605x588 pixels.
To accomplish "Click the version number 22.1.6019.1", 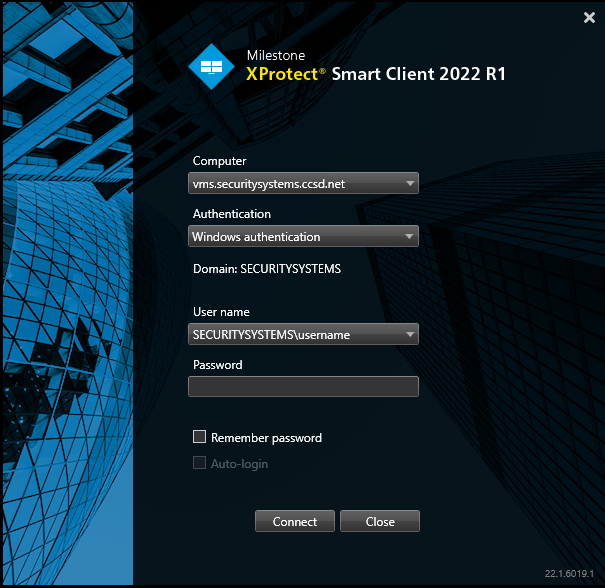I will [x=569, y=574].
